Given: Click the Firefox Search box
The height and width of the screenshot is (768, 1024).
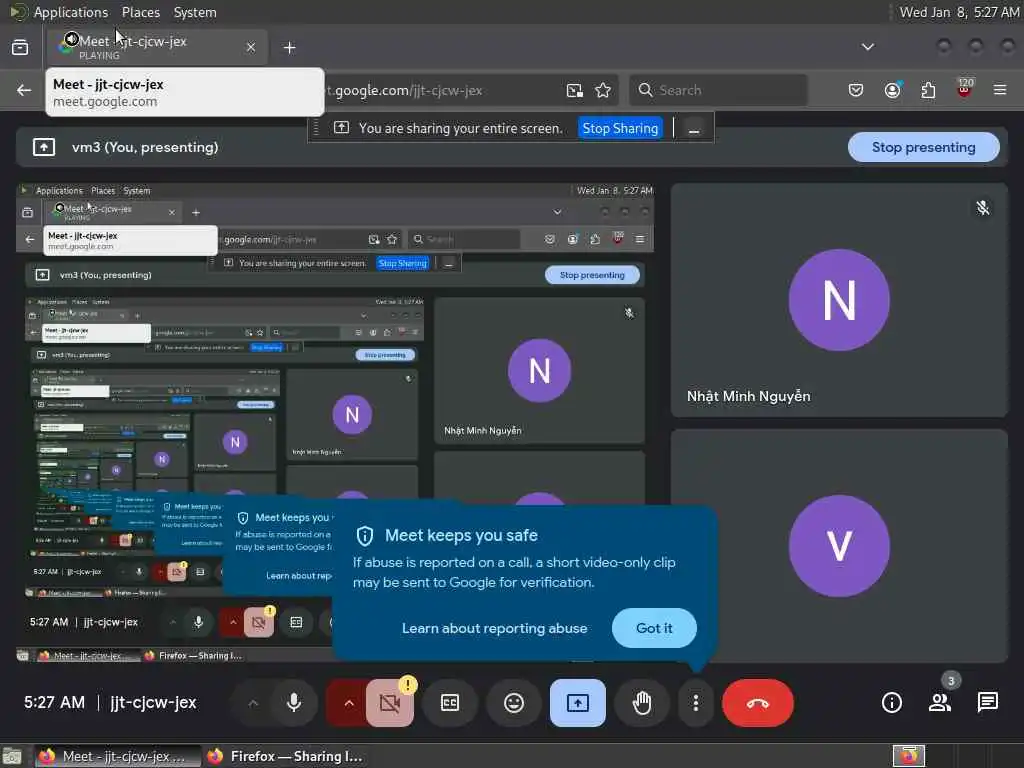Looking at the screenshot, I should tap(718, 90).
